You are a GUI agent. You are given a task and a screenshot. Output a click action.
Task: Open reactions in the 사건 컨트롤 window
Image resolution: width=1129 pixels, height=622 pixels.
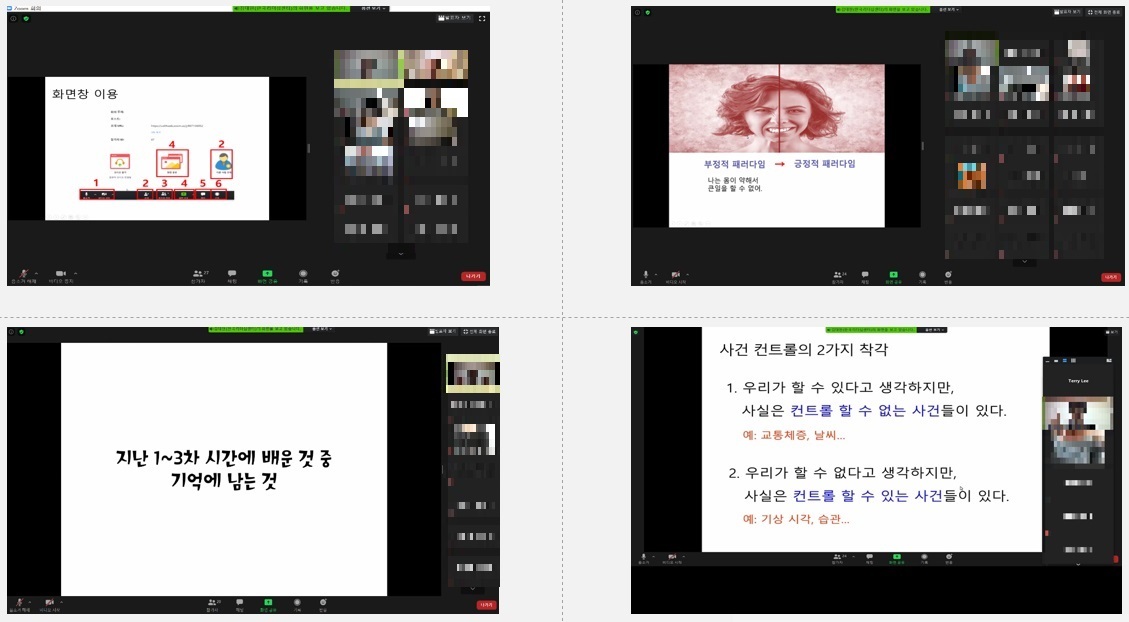point(949,558)
